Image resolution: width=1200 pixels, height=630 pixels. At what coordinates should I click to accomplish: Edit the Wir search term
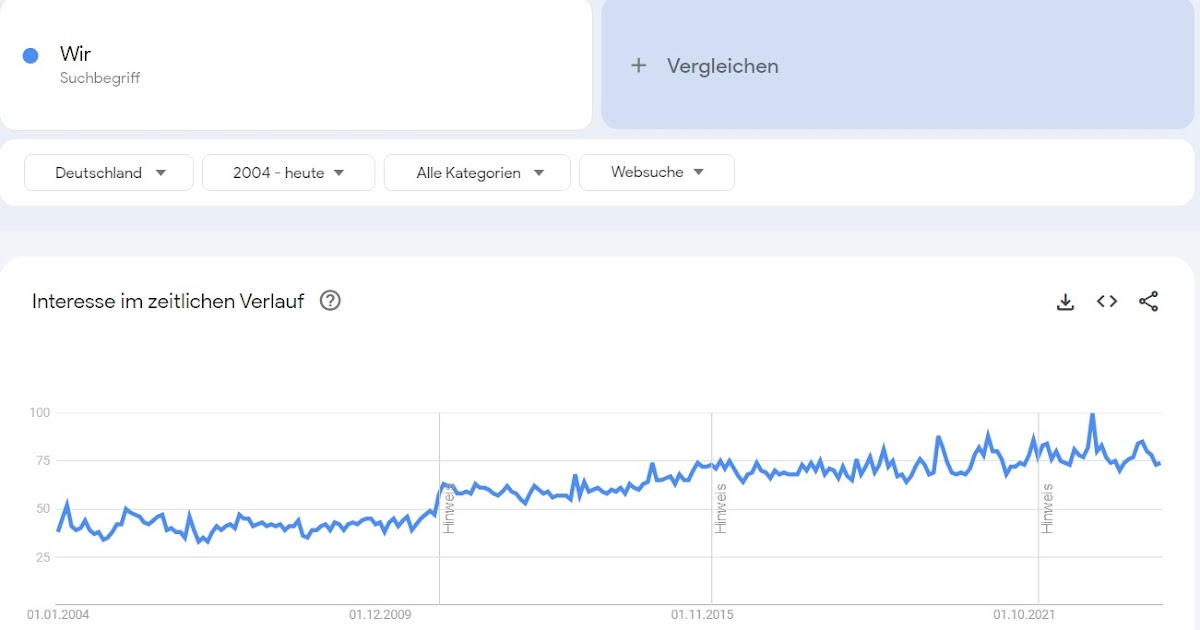pyautogui.click(x=76, y=54)
